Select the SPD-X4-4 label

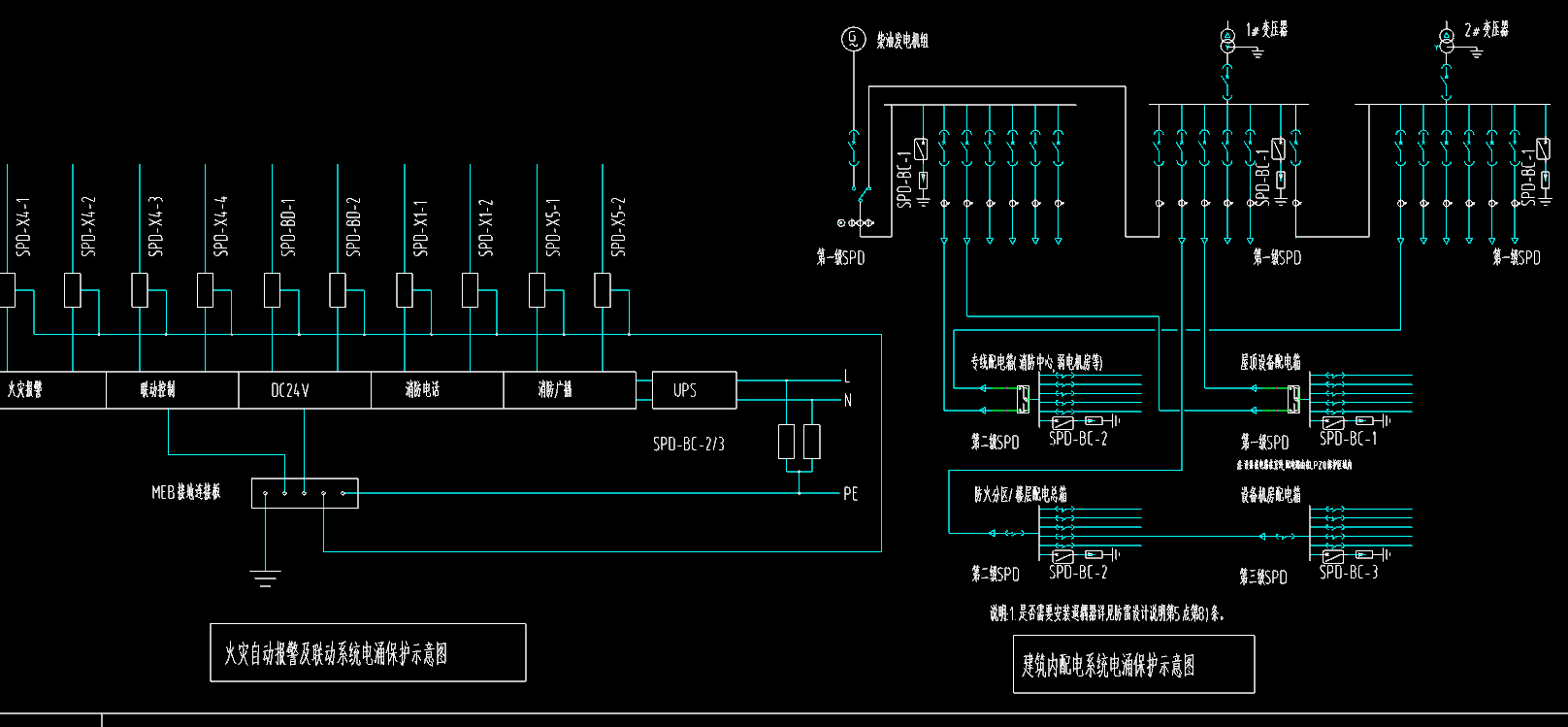coord(221,227)
